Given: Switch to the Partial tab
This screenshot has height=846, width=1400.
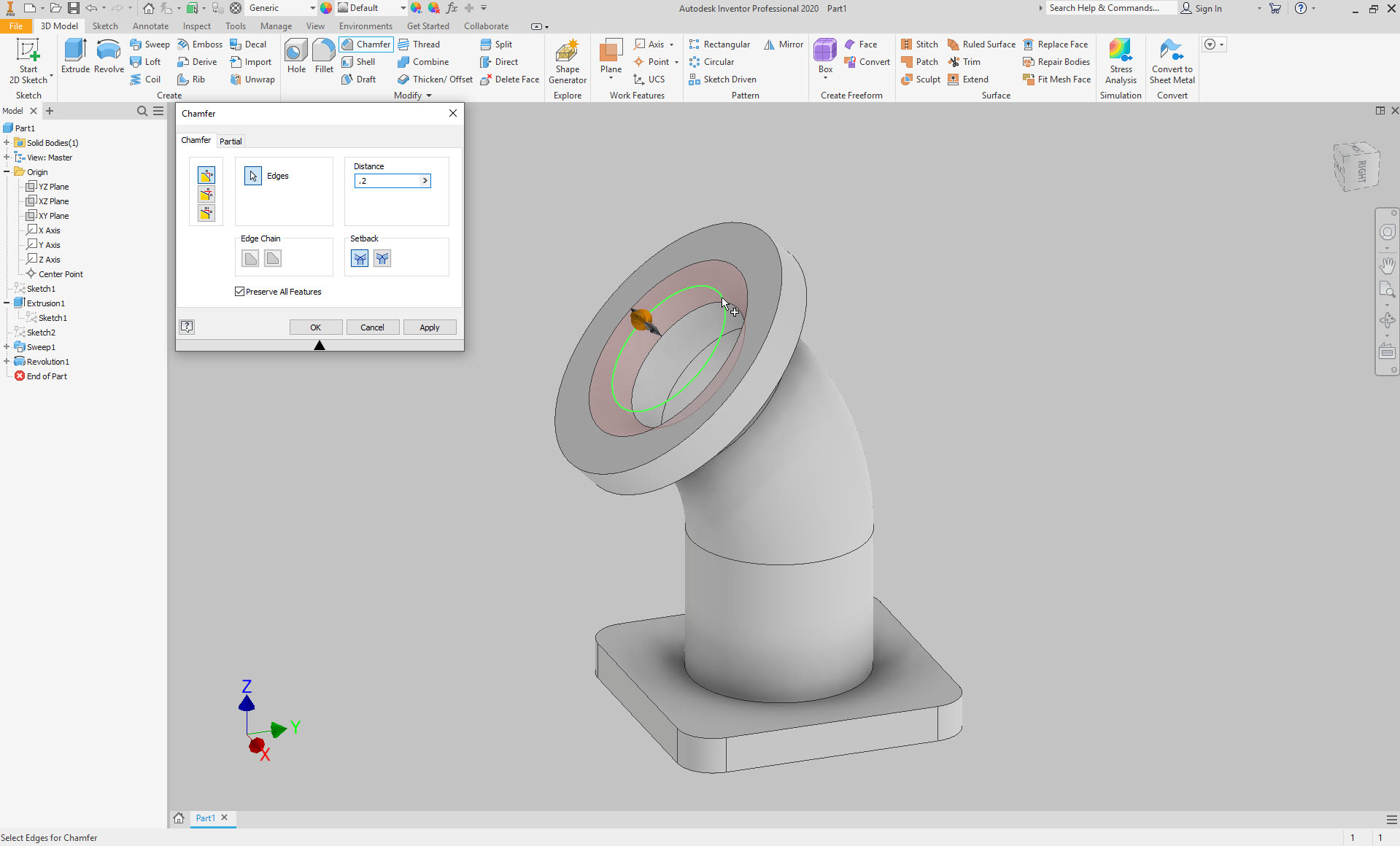Looking at the screenshot, I should pyautogui.click(x=231, y=141).
